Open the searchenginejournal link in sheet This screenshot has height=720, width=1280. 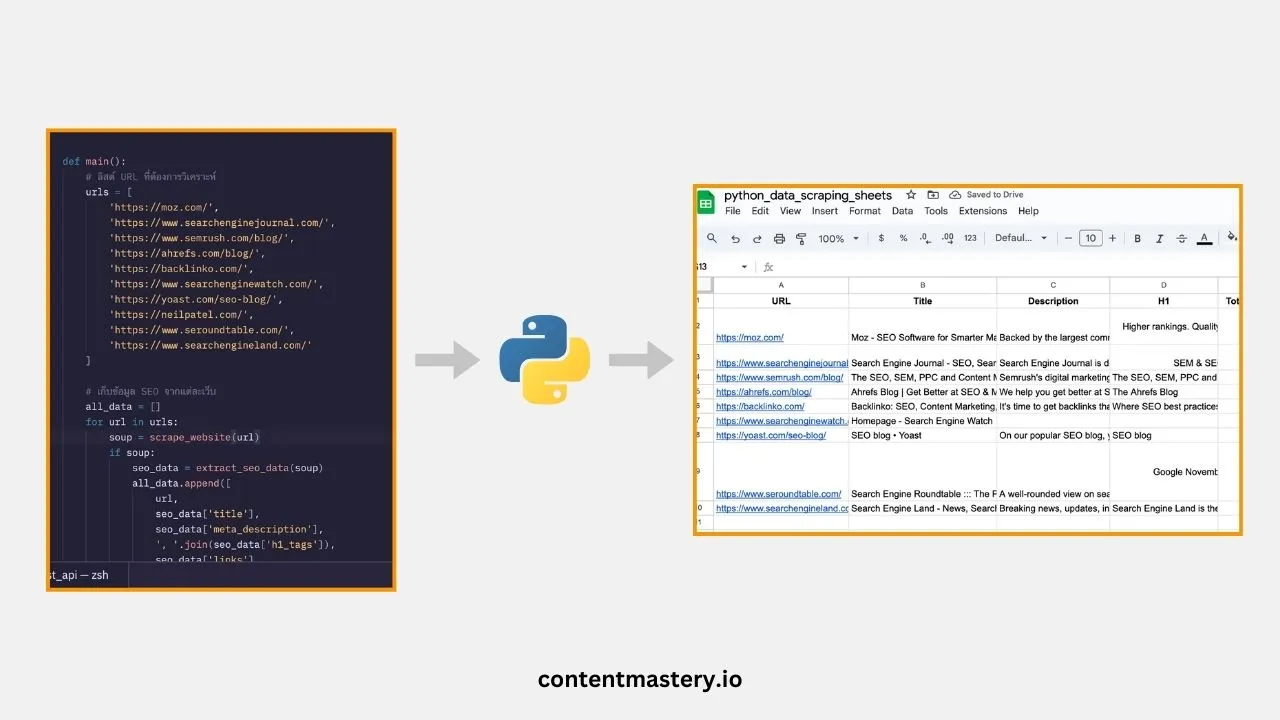(x=782, y=363)
